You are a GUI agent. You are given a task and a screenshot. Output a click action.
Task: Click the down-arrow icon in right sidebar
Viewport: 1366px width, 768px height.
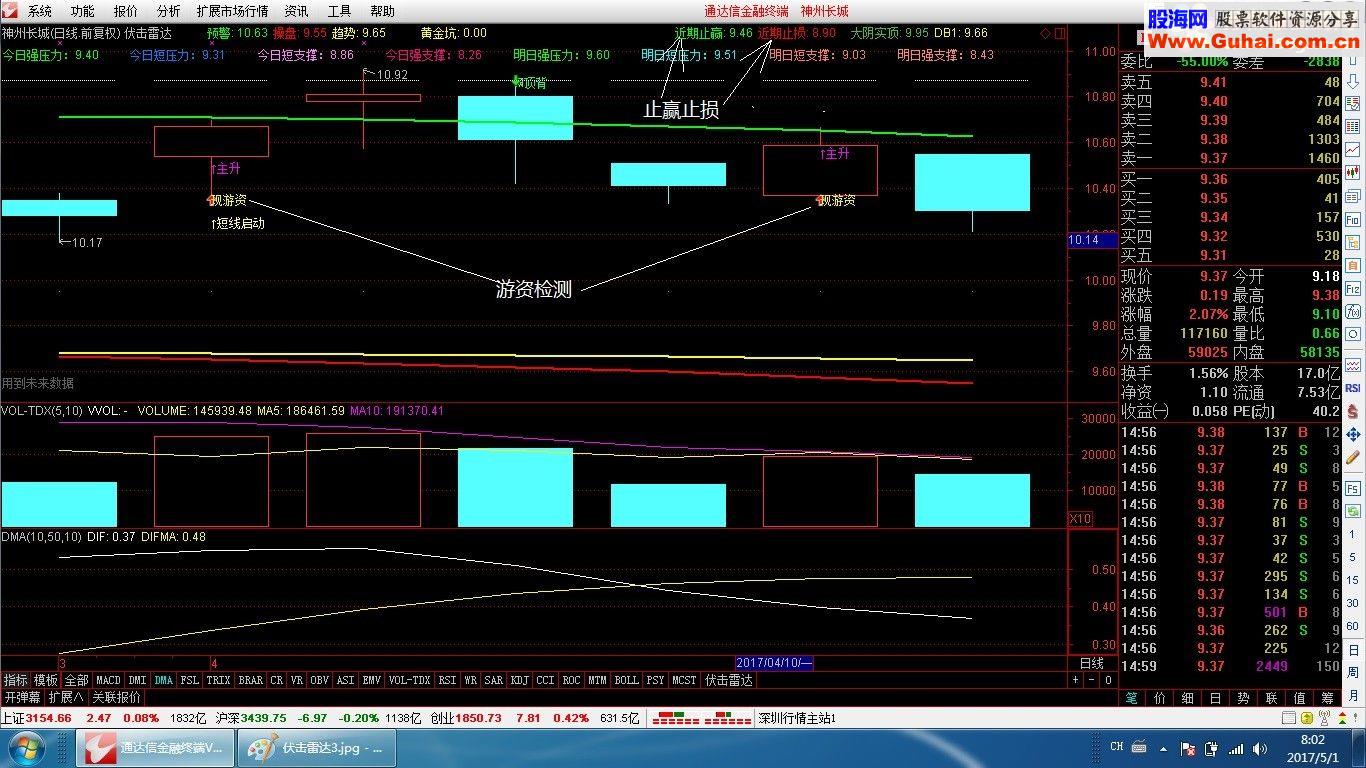coord(1353,80)
